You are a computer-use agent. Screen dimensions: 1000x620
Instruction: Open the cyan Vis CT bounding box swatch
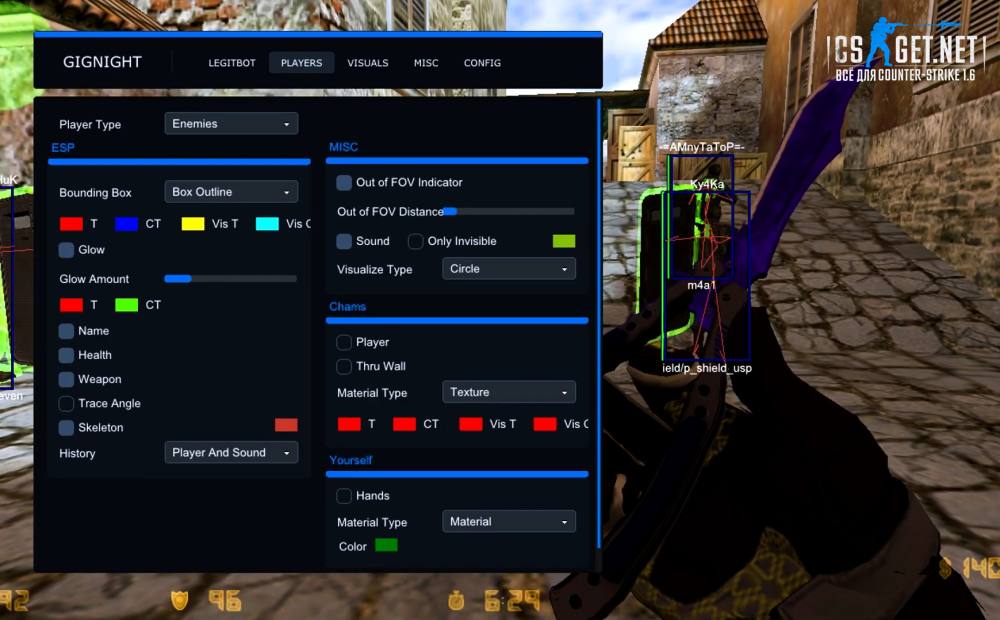[x=267, y=224]
